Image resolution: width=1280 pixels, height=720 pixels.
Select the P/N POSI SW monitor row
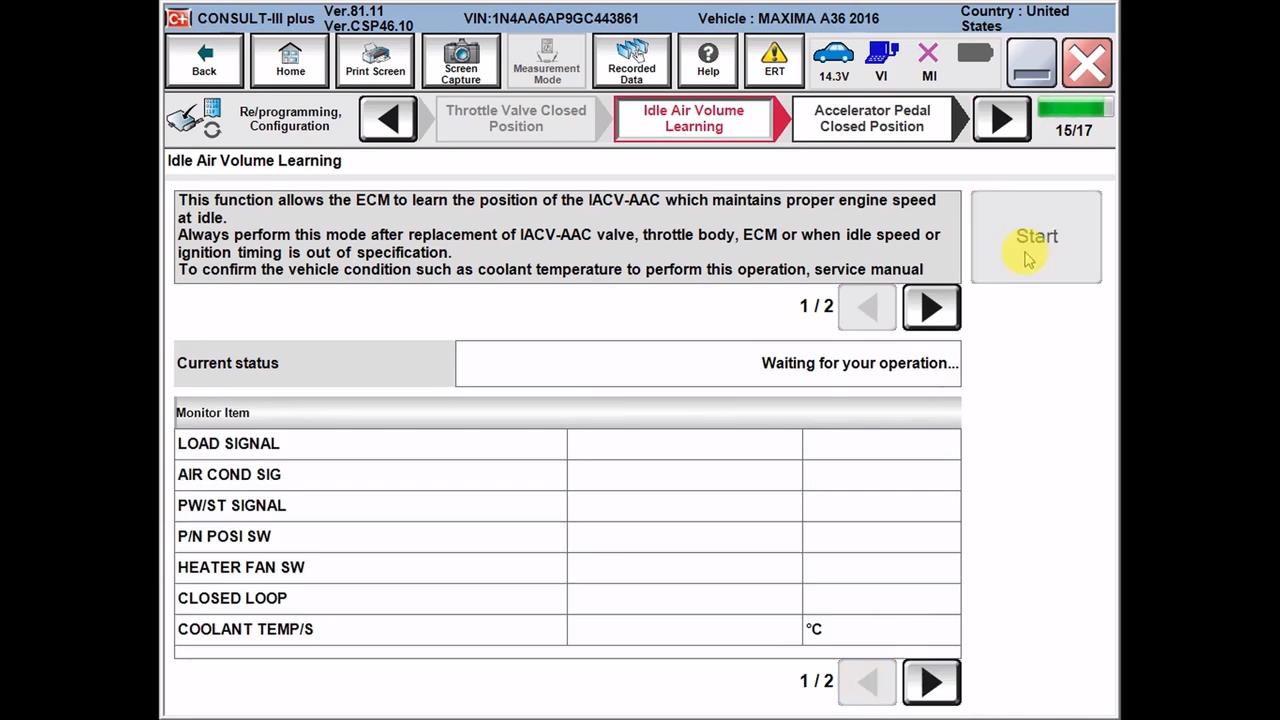click(568, 537)
